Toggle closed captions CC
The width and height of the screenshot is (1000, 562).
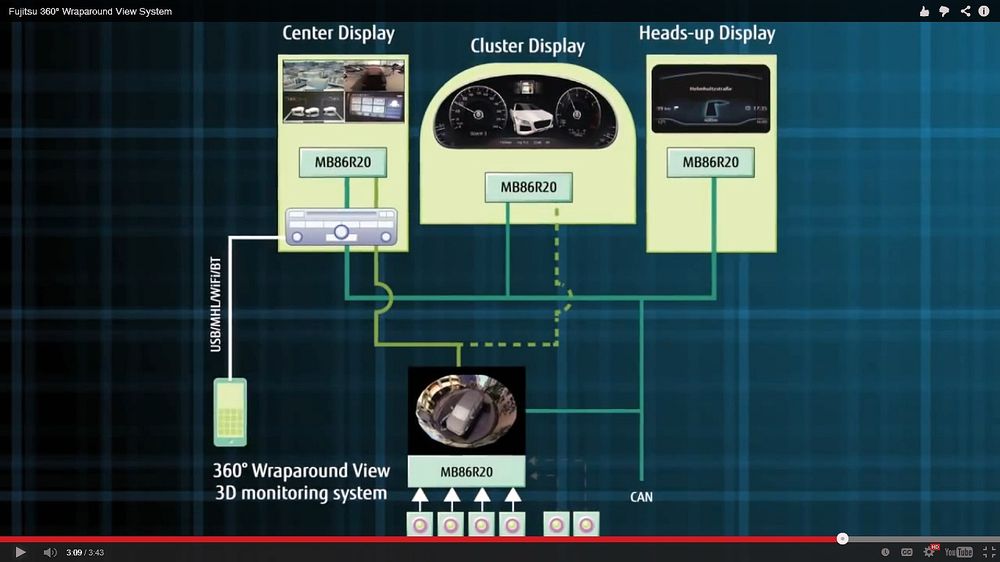(907, 552)
